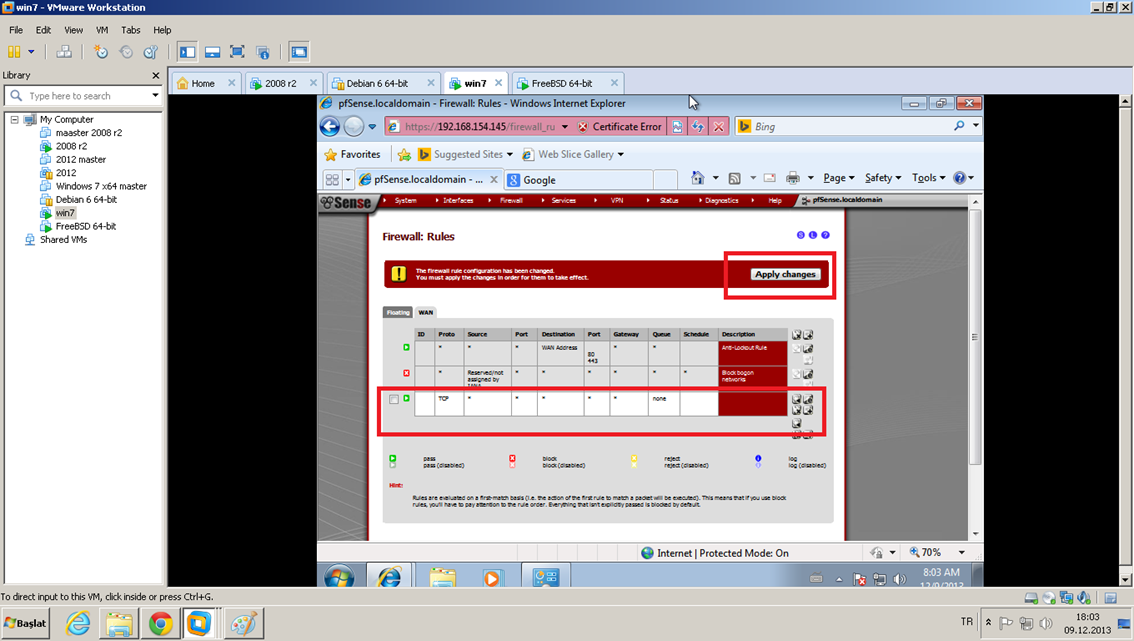The height and width of the screenshot is (641, 1134).
Task: Open the pfSense Interfaces menu
Action: [x=458, y=200]
